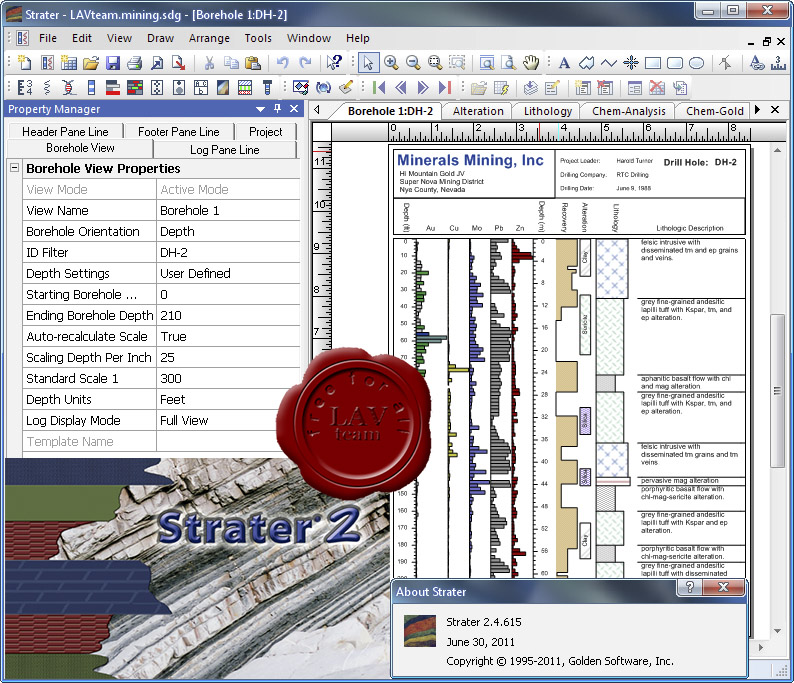
Task: Close the About Strater dialog
Action: pos(723,587)
